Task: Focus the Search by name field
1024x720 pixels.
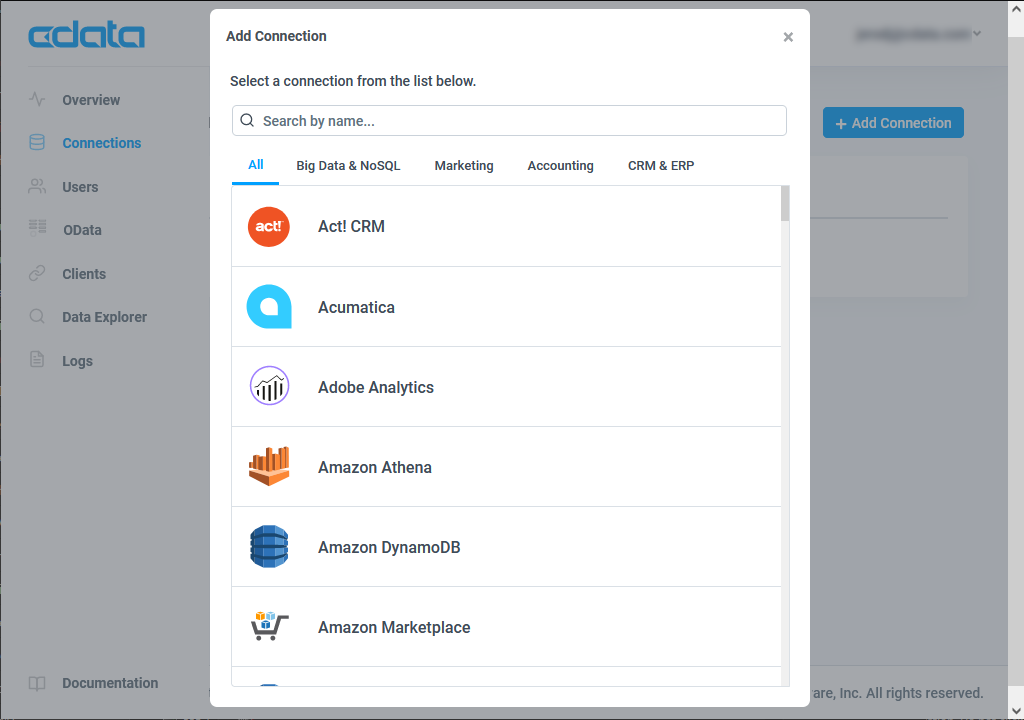Action: point(509,121)
